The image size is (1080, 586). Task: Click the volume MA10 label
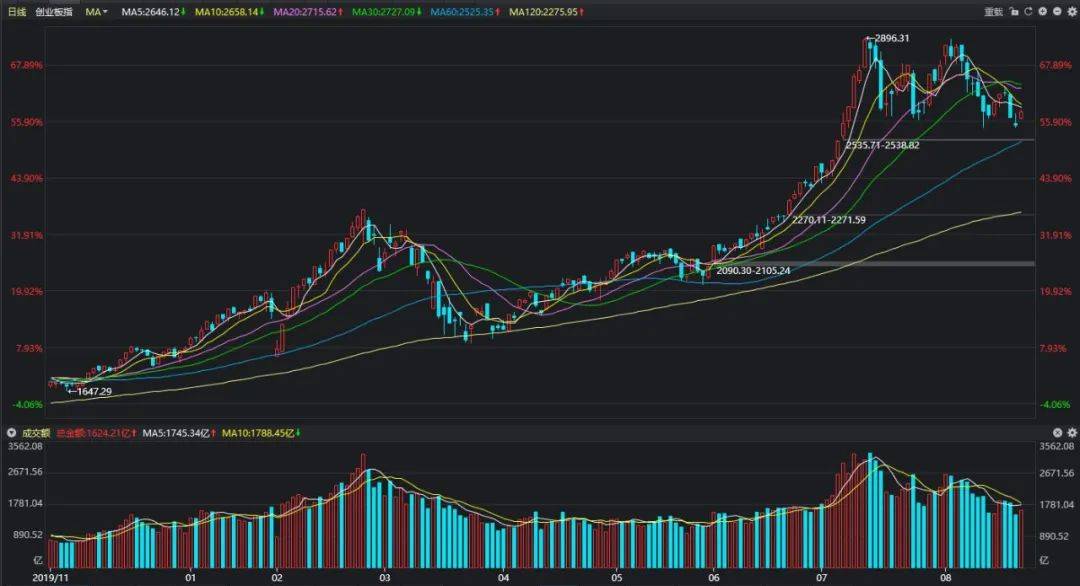pyautogui.click(x=260, y=433)
